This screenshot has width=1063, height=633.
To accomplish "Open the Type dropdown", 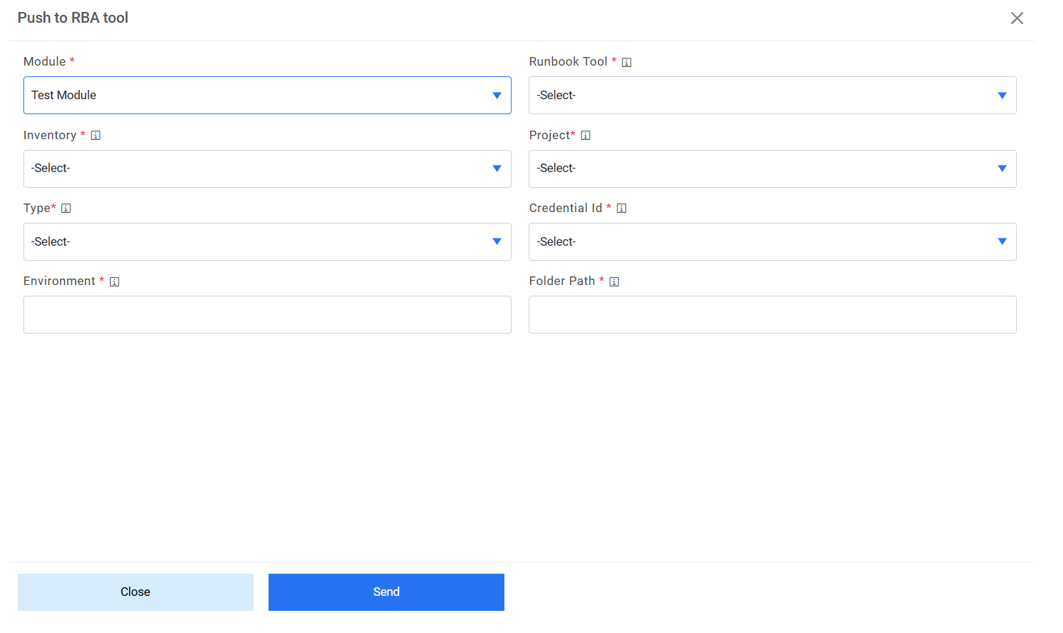I will 267,242.
